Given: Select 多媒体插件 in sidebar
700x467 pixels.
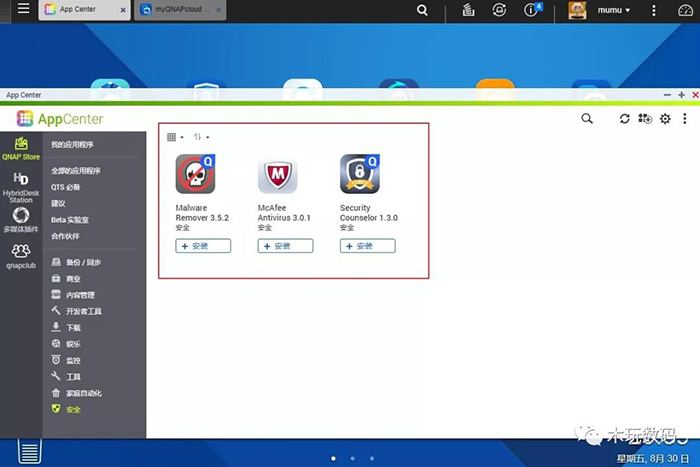Looking at the screenshot, I should point(21,221).
